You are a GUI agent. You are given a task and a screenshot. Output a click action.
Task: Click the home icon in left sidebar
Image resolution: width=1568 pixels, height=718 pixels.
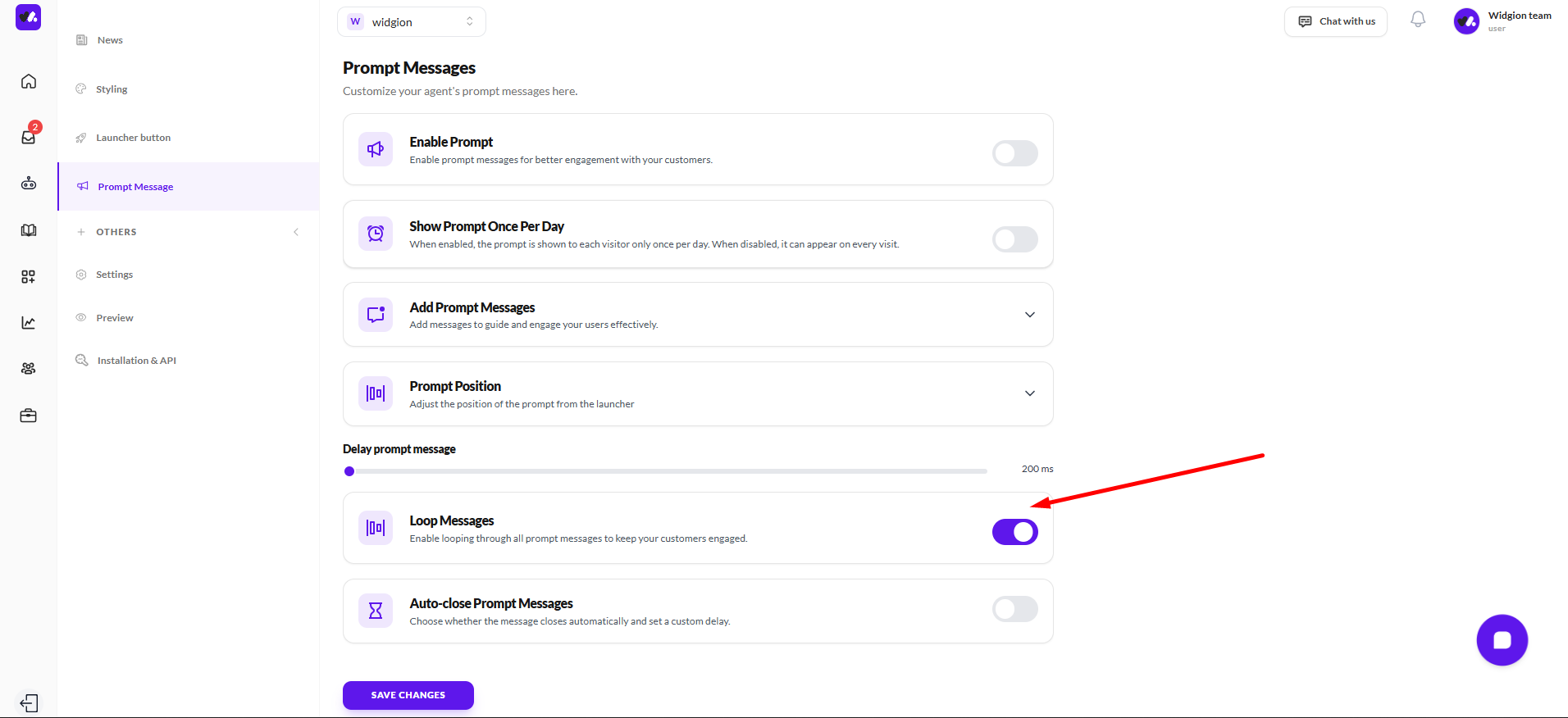click(x=29, y=81)
